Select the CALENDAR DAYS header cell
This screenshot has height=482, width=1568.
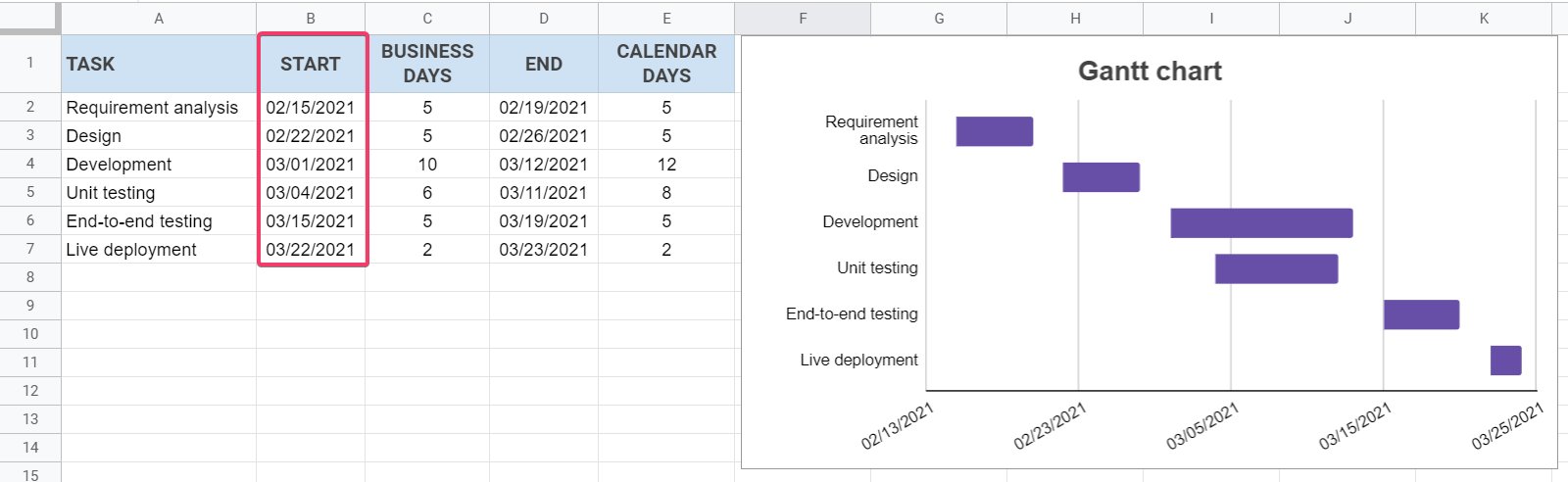point(666,65)
